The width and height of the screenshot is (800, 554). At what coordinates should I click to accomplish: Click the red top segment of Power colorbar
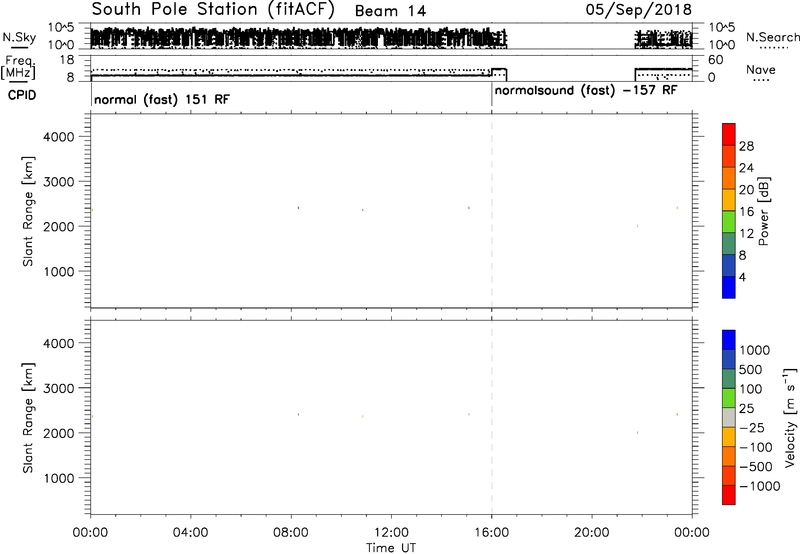click(729, 135)
